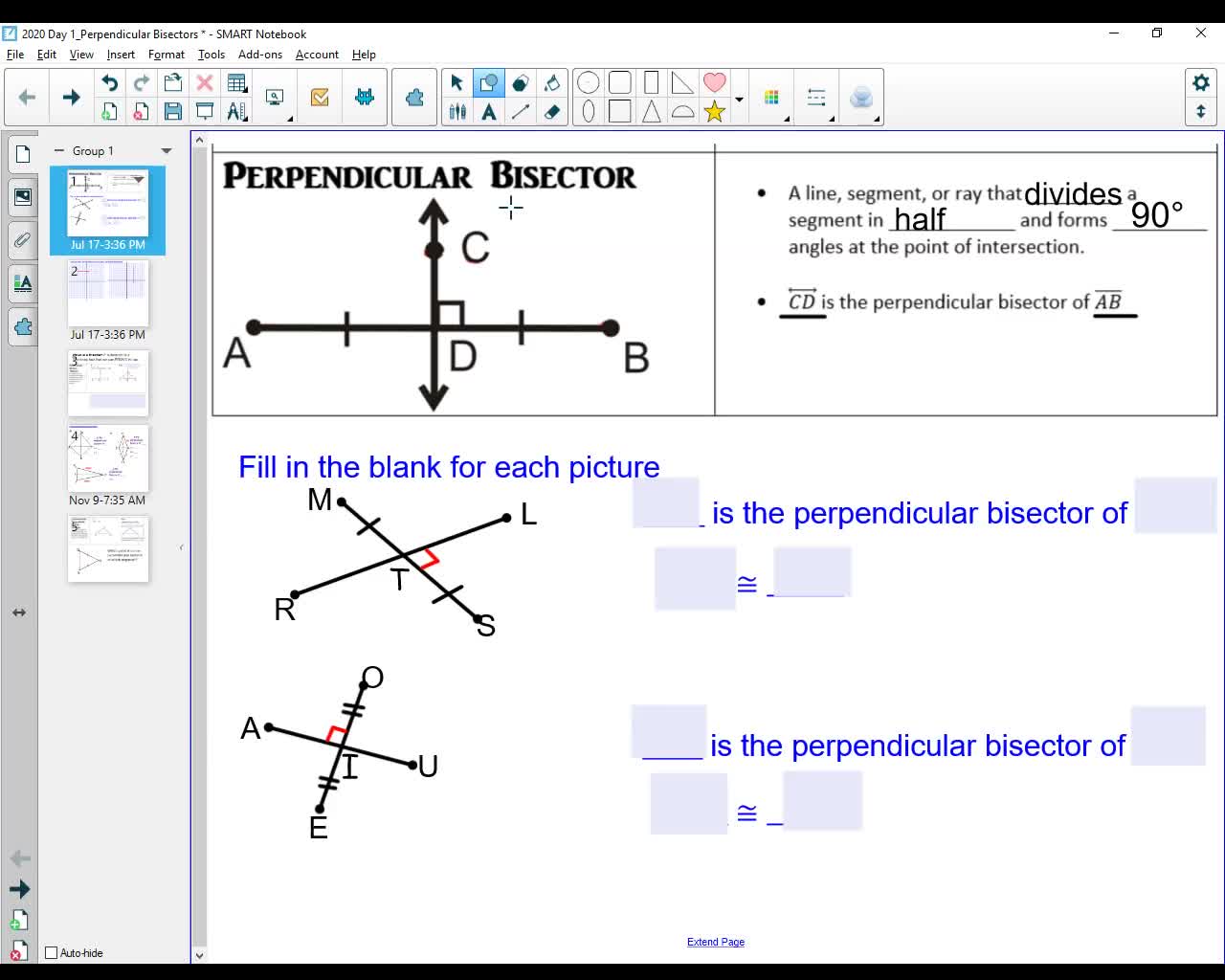
Task: Toggle the Auto-hide checkbox
Action: 52,951
